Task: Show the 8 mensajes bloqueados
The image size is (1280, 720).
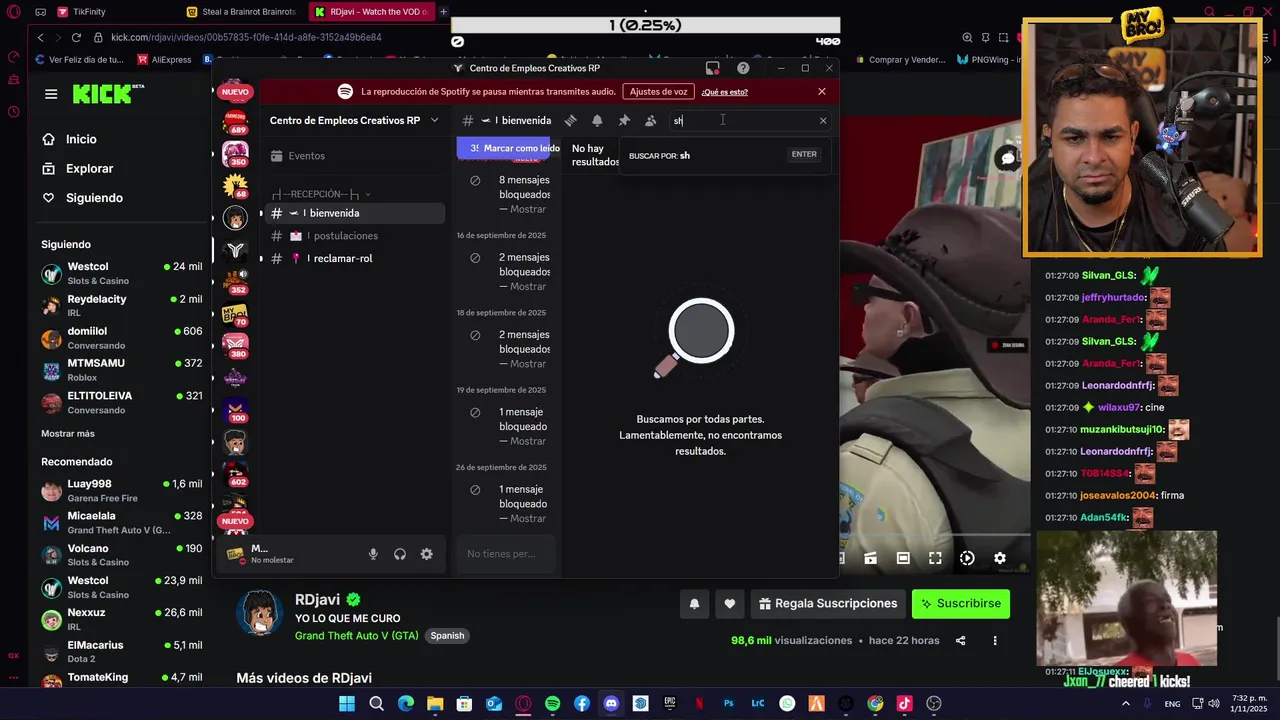Action: (x=528, y=209)
